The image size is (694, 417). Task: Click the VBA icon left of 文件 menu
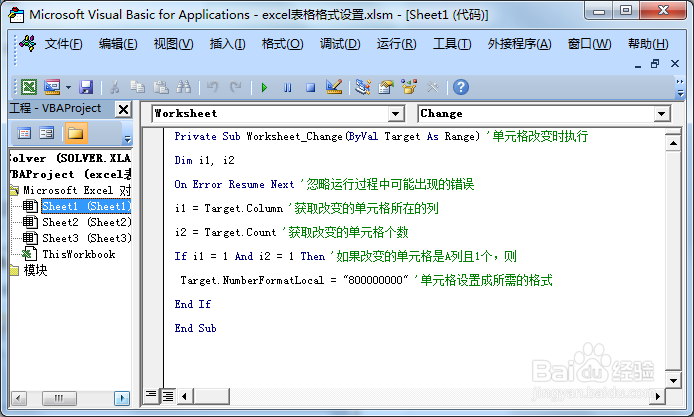pyautogui.click(x=27, y=43)
